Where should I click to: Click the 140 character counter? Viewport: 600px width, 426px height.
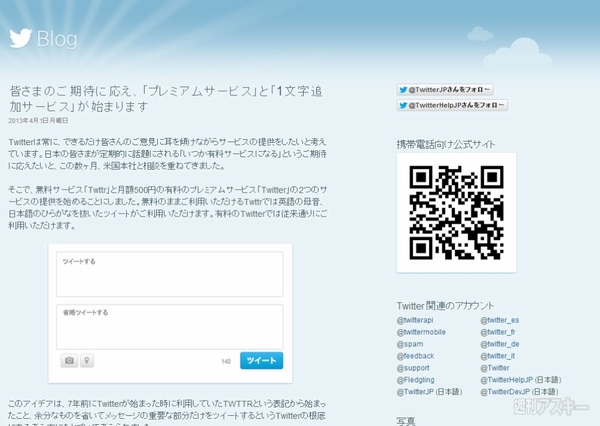click(x=226, y=361)
